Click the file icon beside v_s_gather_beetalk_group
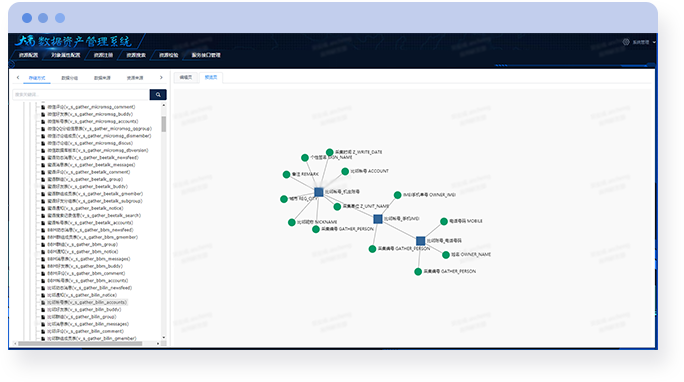The width and height of the screenshot is (684, 382). (x=43, y=179)
